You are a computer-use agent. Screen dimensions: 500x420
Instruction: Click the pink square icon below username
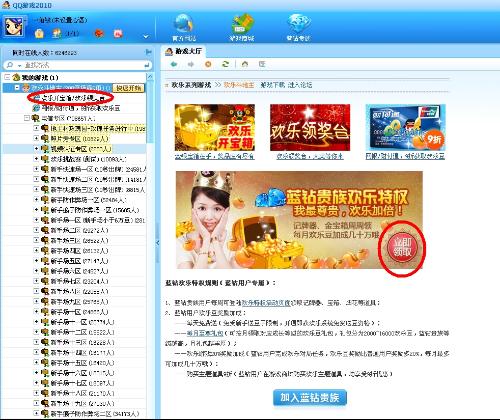(118, 33)
